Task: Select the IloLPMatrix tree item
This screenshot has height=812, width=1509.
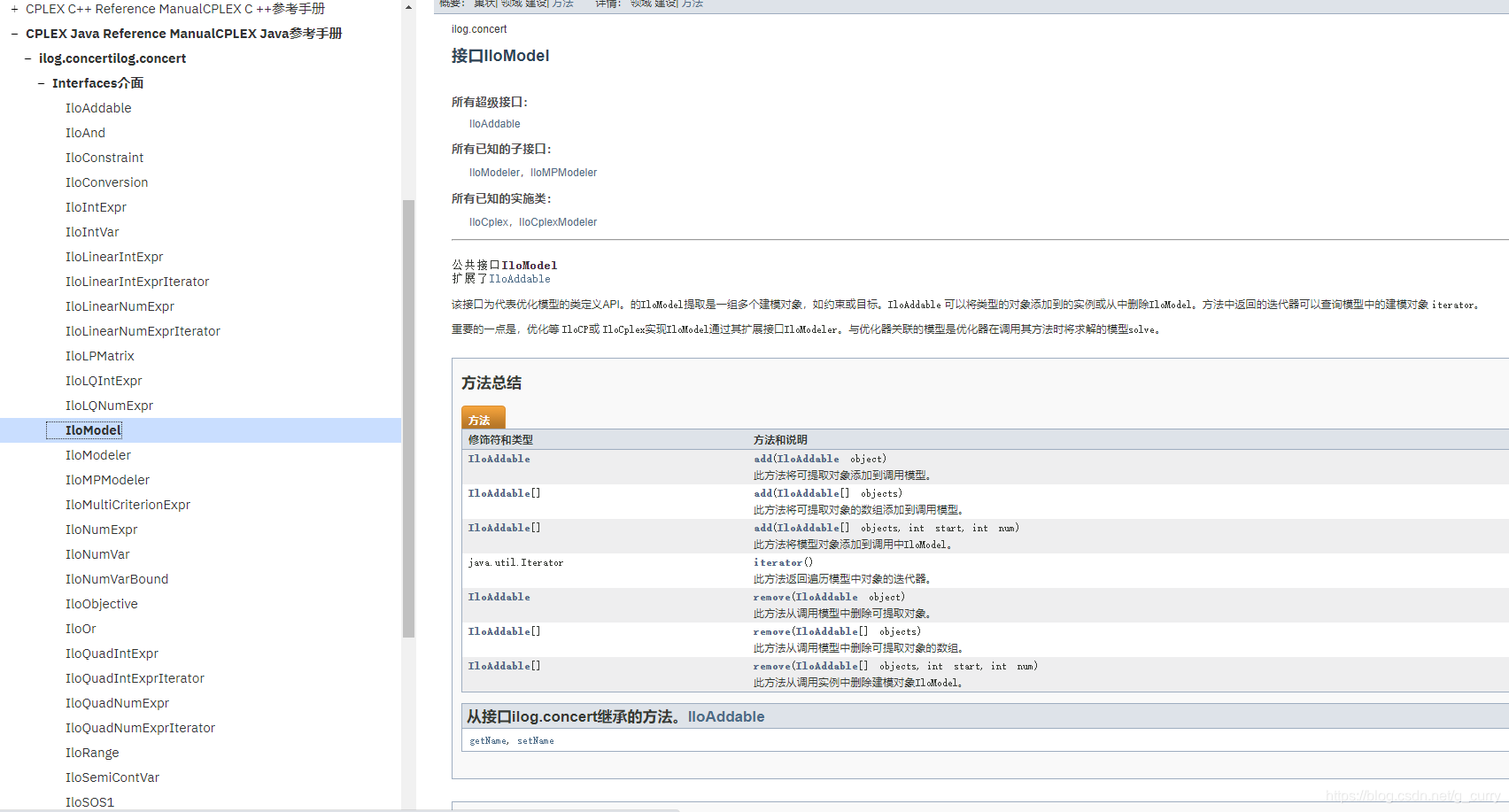Action: point(100,355)
